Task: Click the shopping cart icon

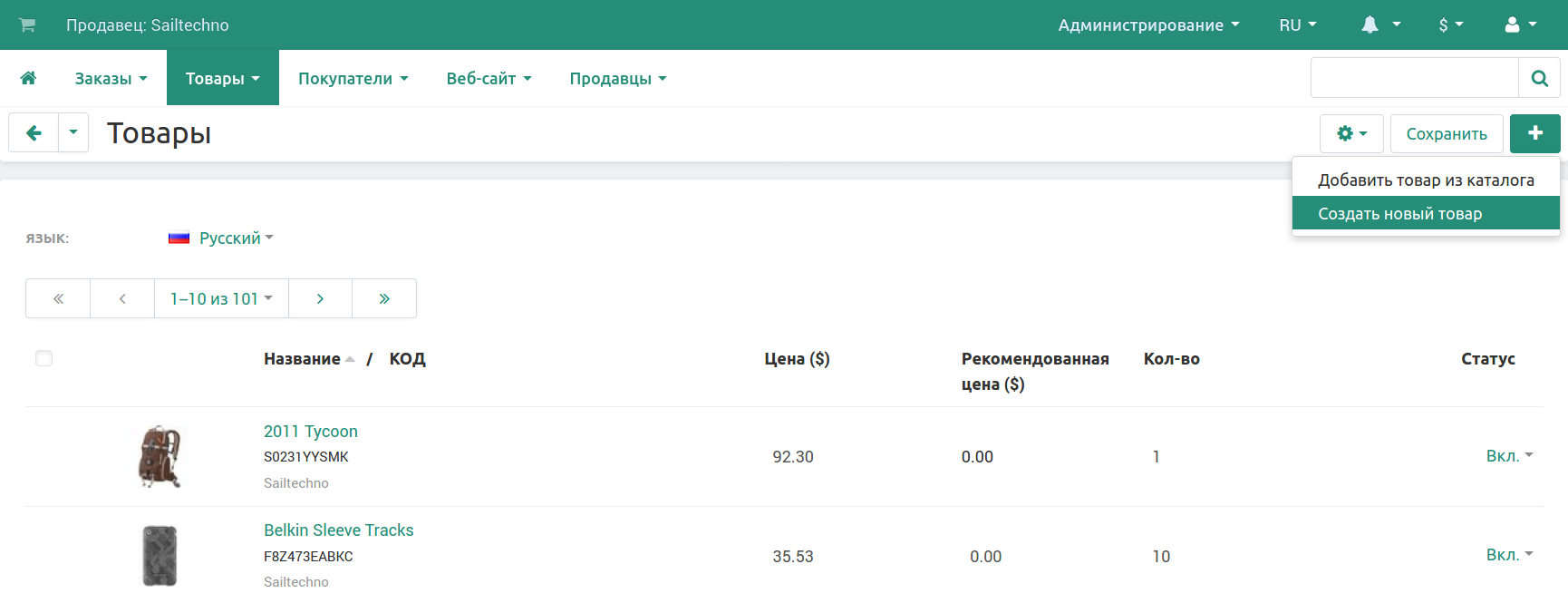Action: (27, 25)
